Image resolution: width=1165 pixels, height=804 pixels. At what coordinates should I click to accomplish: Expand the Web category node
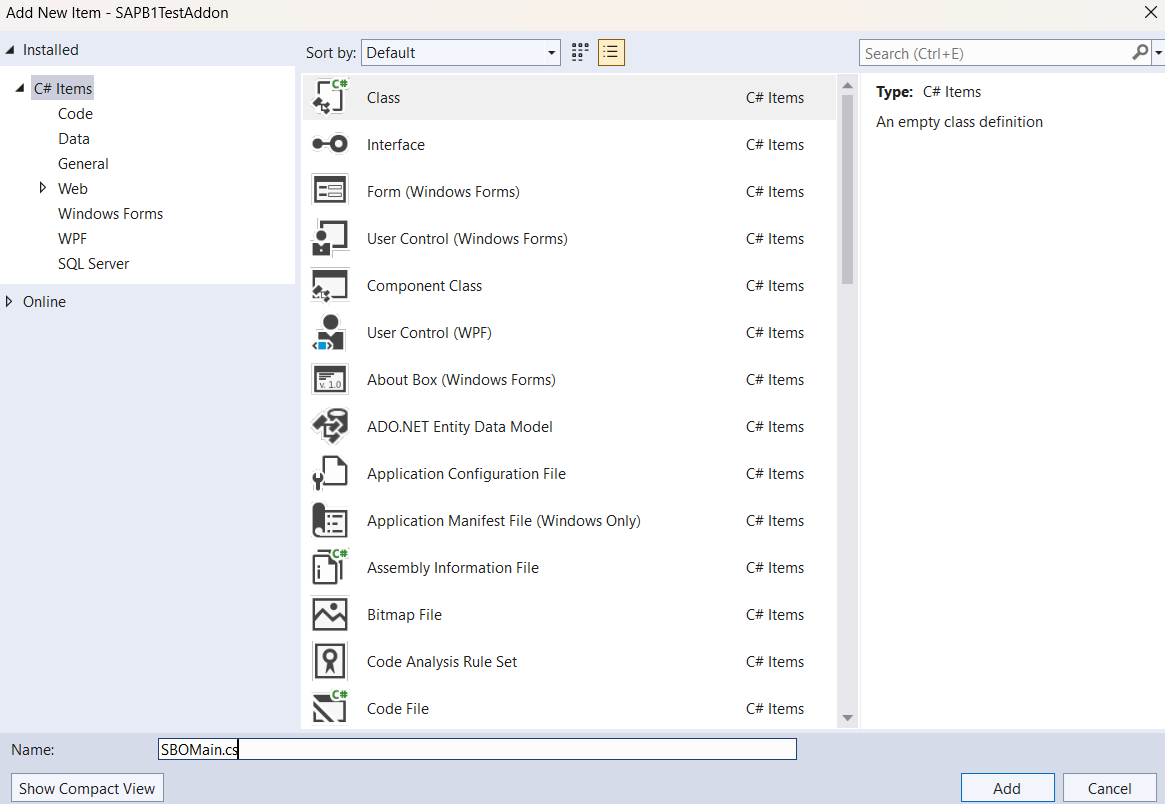[x=43, y=188]
